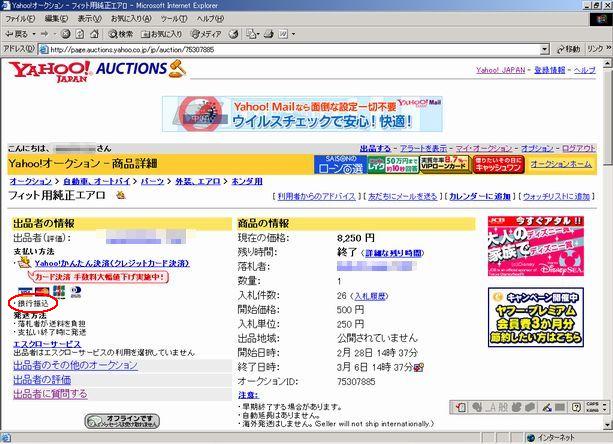The width and height of the screenshot is (613, 444).
Task: Open the マイ・オークション link
Action: click(484, 149)
